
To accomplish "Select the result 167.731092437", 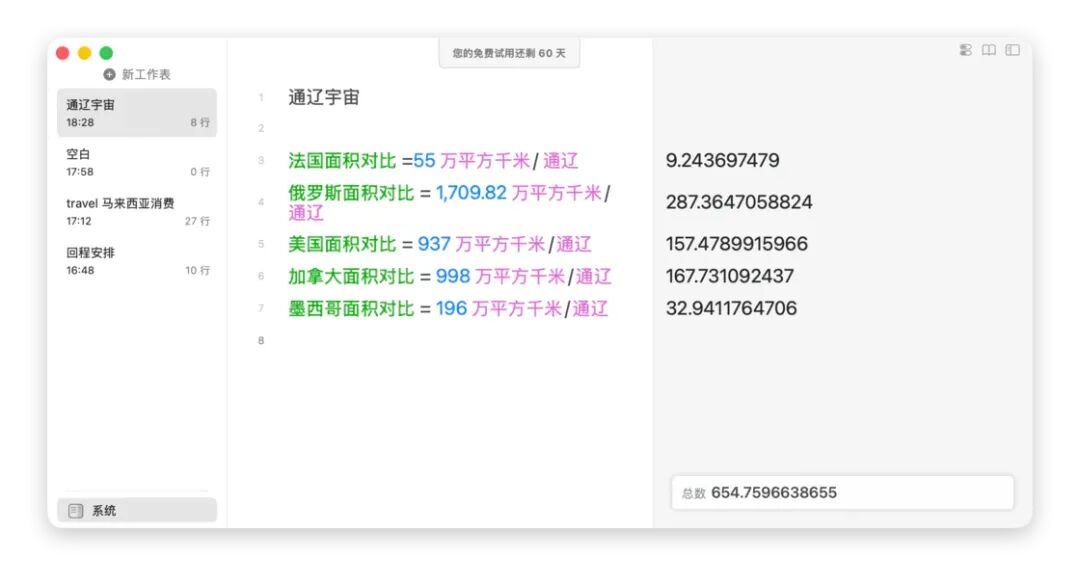I will (x=729, y=276).
